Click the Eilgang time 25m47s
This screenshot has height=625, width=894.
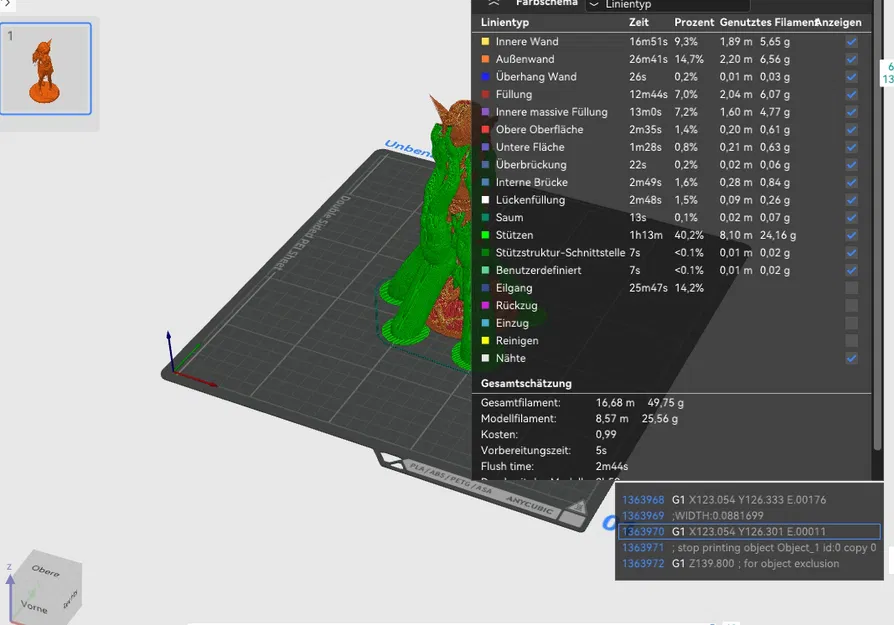(648, 288)
